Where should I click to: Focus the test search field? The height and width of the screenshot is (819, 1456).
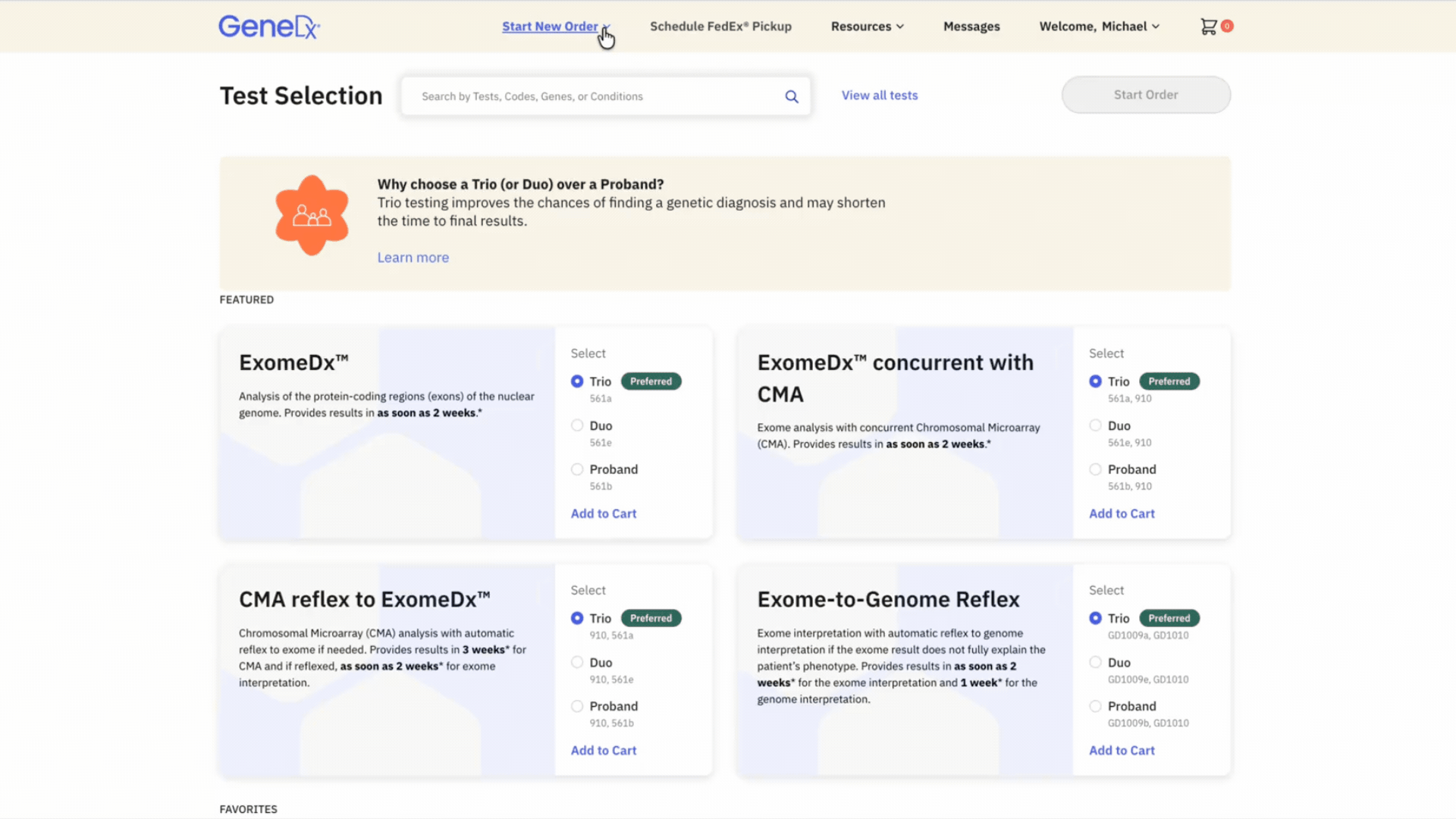click(x=606, y=96)
